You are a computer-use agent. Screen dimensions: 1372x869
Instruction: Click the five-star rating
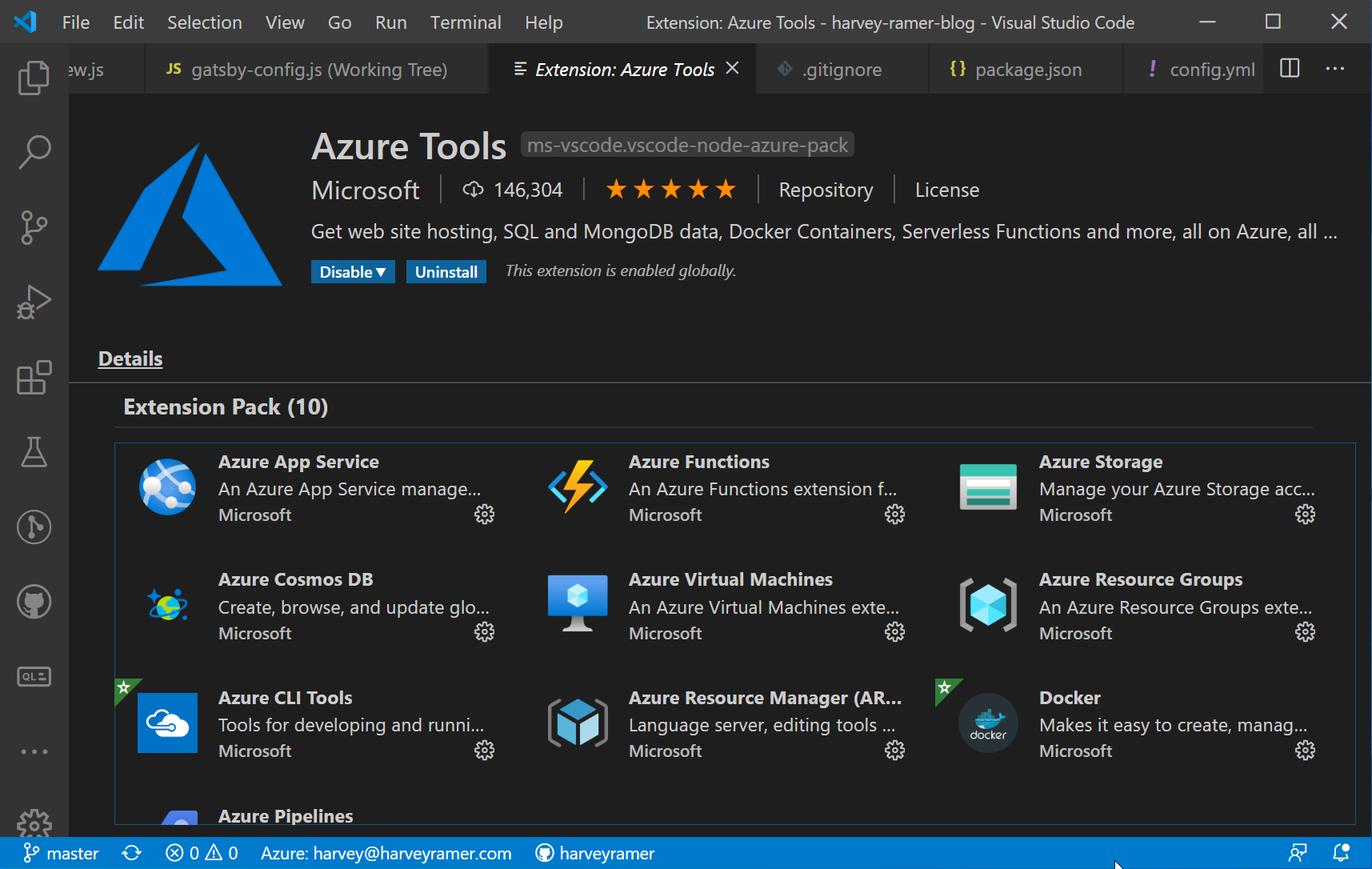click(670, 190)
